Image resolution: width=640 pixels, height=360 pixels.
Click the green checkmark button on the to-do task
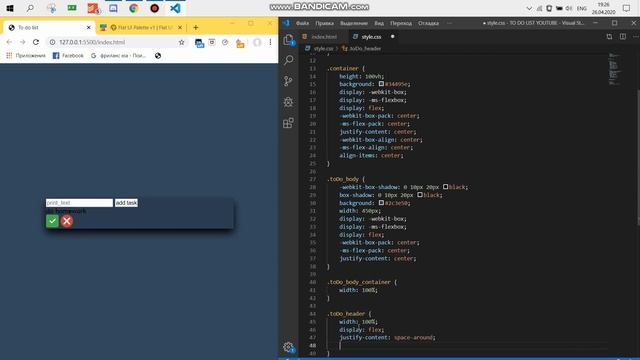[x=52, y=221]
